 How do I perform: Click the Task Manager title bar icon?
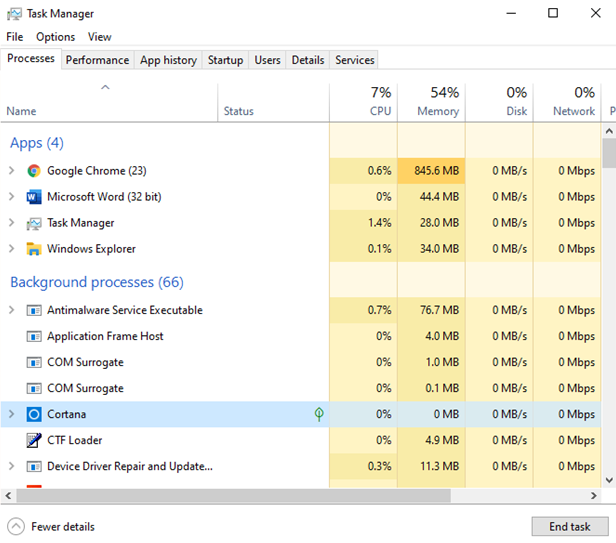pos(14,14)
